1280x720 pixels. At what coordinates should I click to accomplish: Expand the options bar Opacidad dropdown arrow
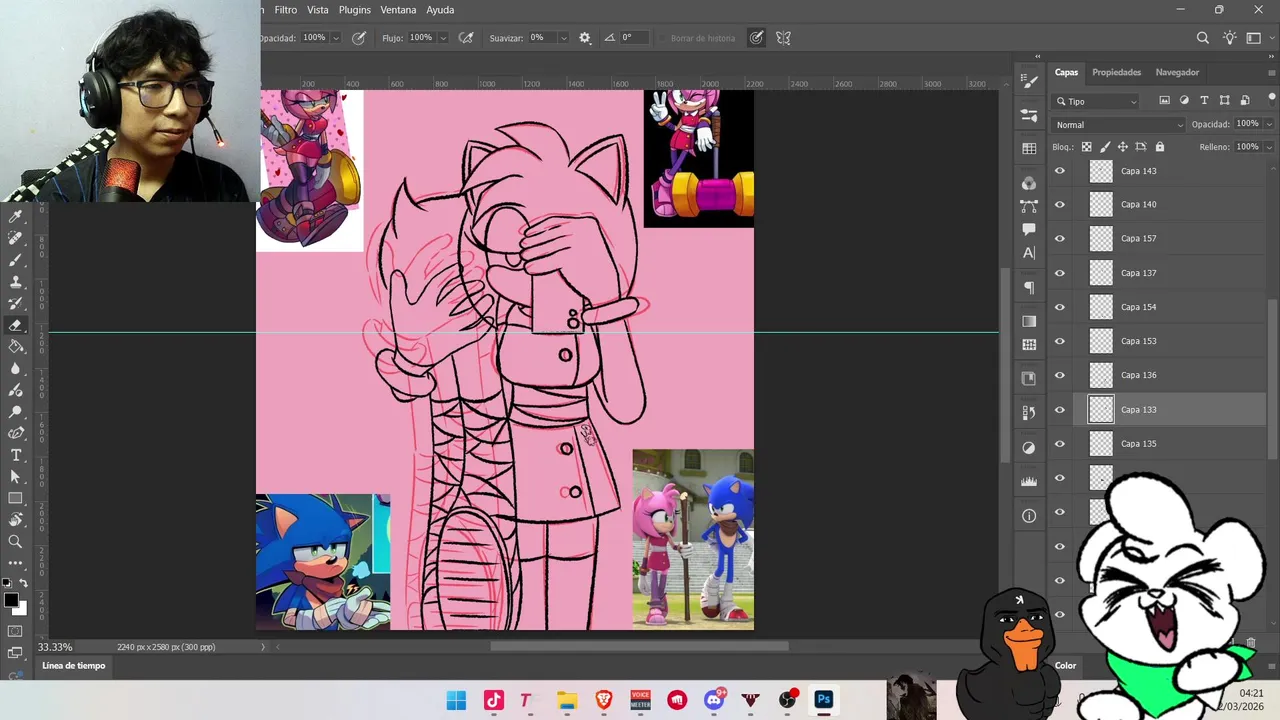coord(335,38)
